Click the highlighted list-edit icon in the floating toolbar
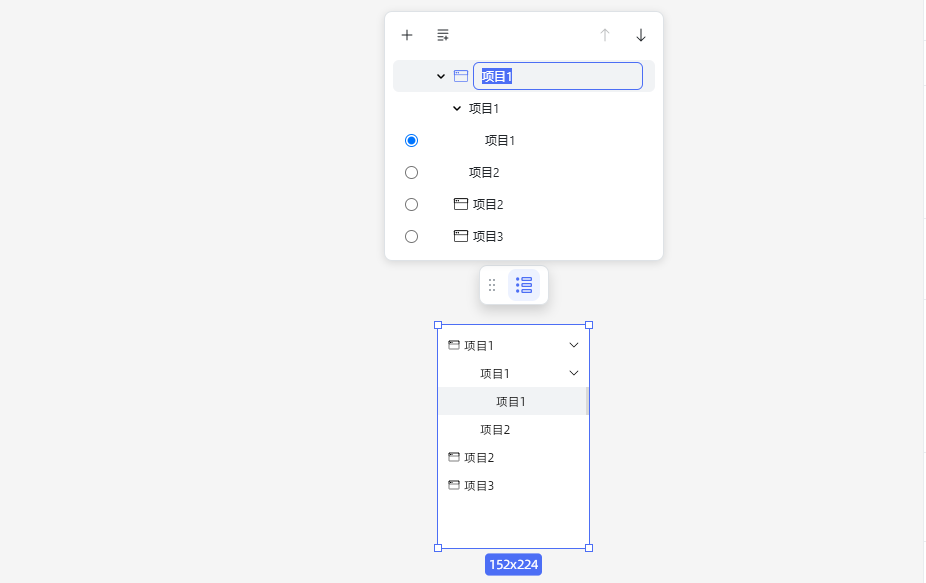This screenshot has width=926, height=583. [x=523, y=285]
